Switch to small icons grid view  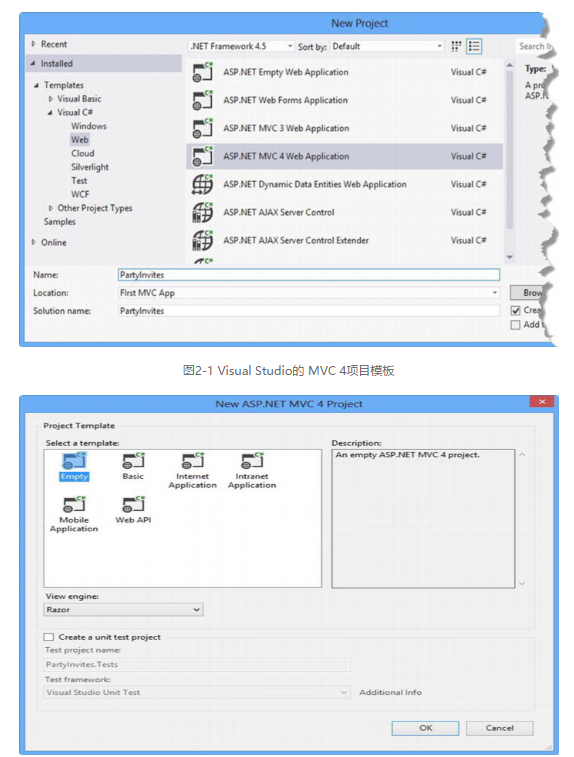click(x=456, y=46)
